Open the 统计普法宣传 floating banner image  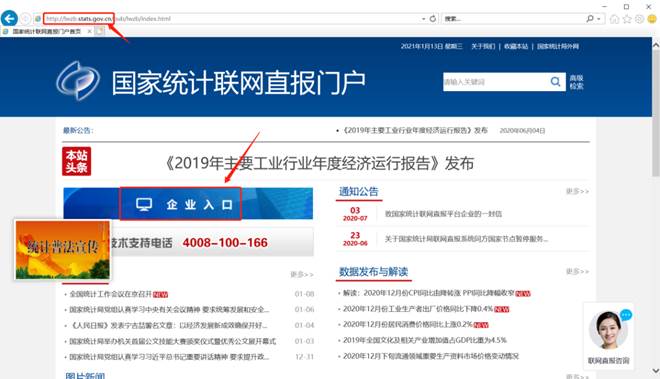point(63,249)
